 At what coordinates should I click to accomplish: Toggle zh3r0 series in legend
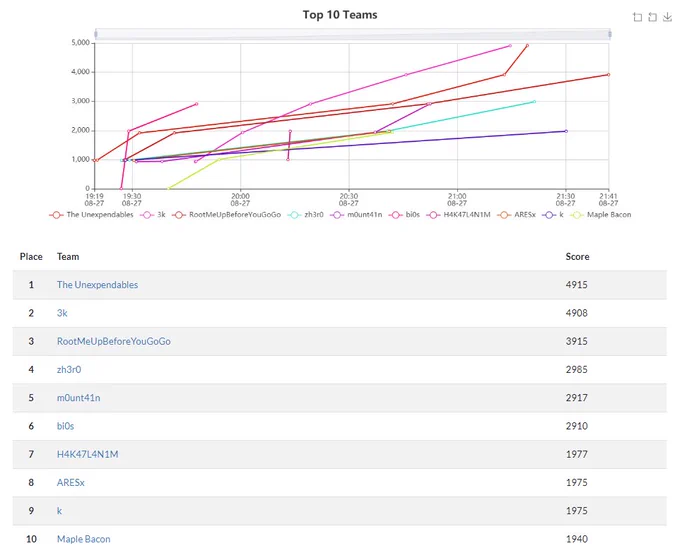point(305,215)
